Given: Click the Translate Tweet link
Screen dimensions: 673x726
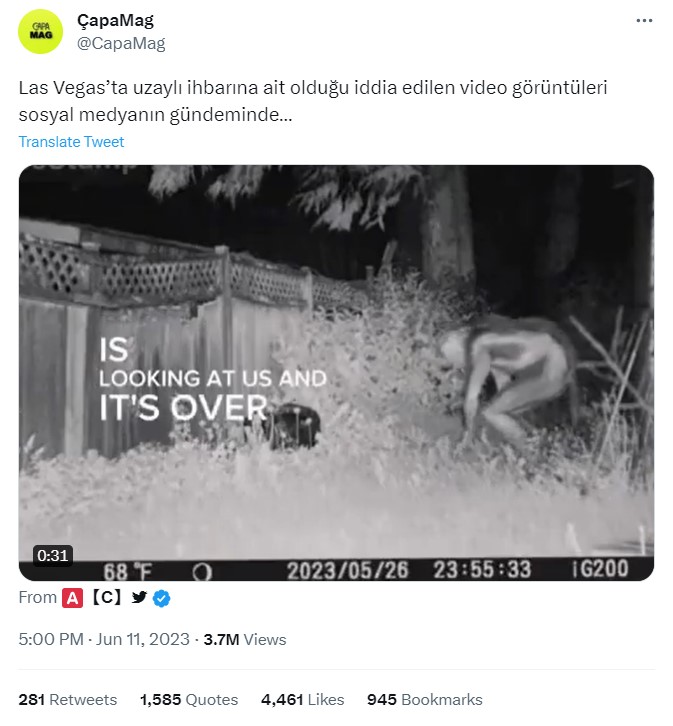Looking at the screenshot, I should 71,142.
